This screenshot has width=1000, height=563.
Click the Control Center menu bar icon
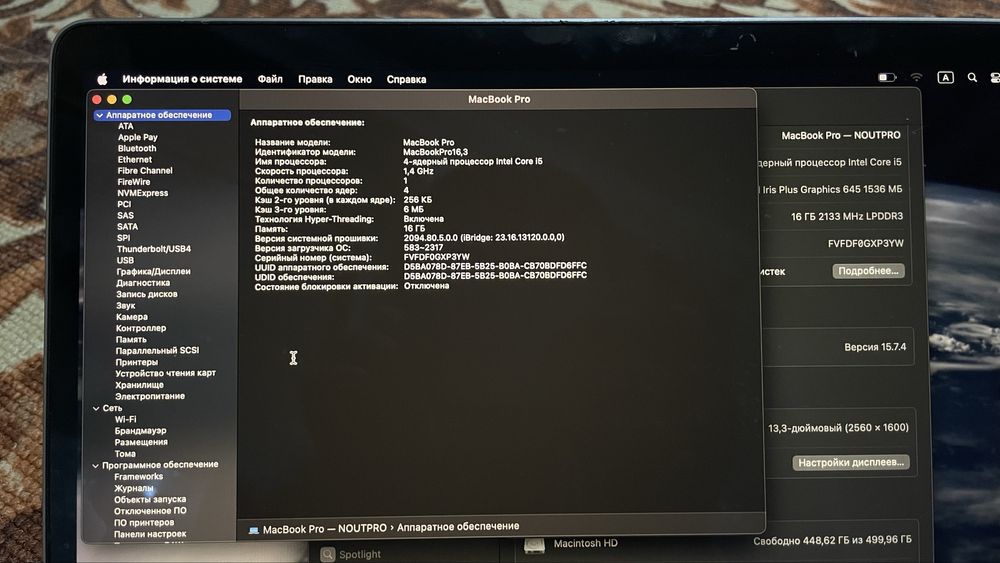tap(994, 77)
